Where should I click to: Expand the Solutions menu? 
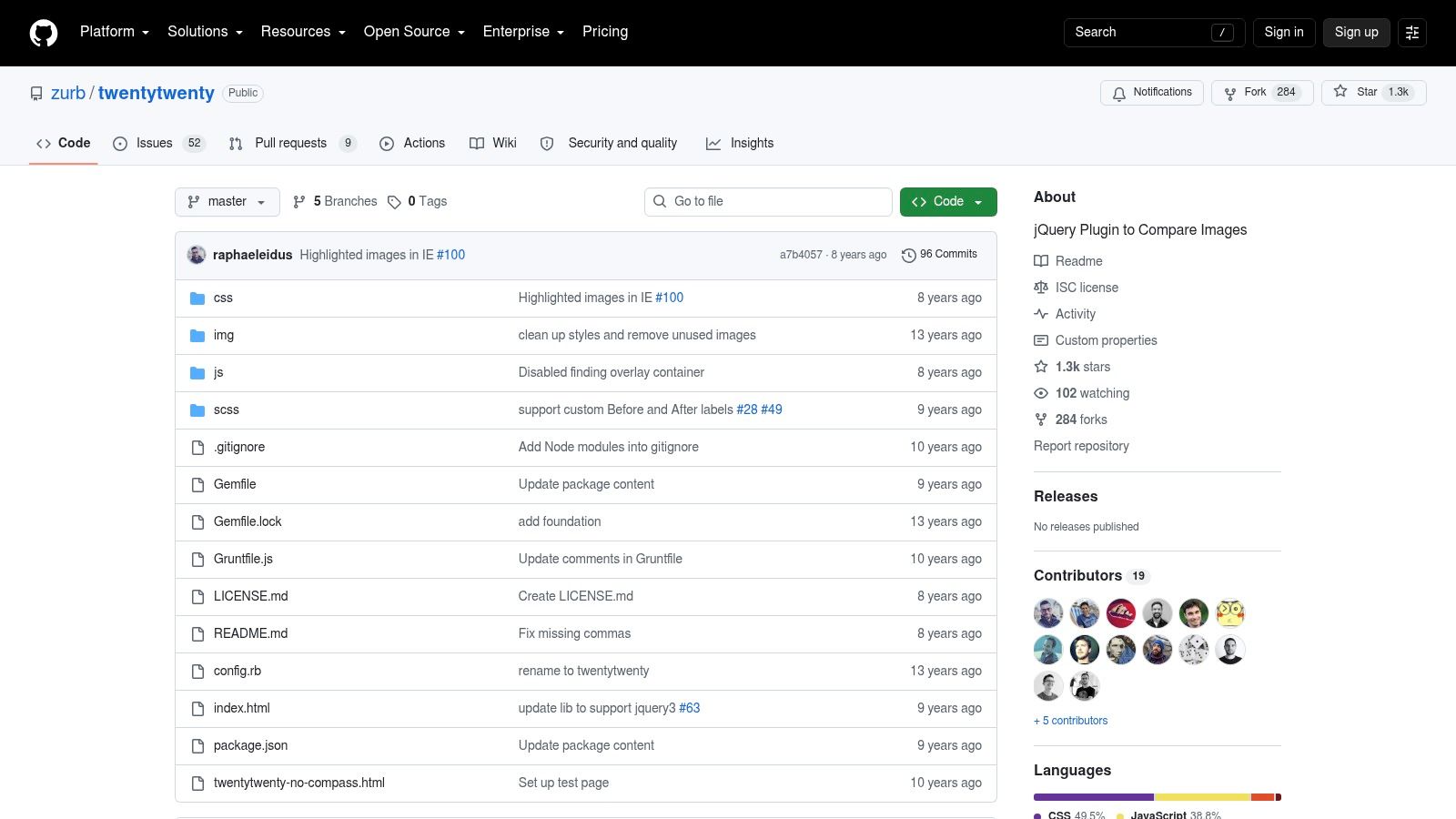coord(205,32)
